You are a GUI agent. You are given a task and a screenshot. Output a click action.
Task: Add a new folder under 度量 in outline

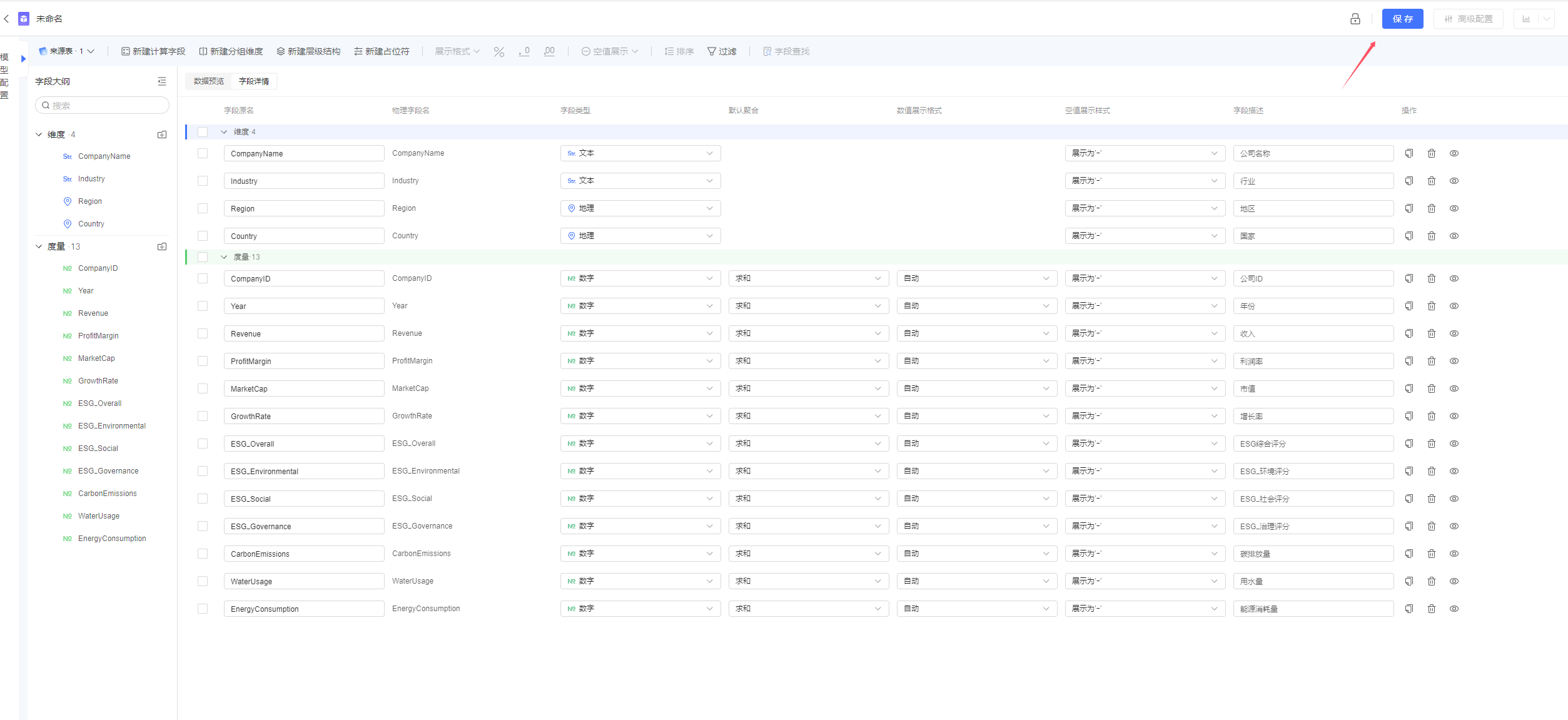point(162,246)
